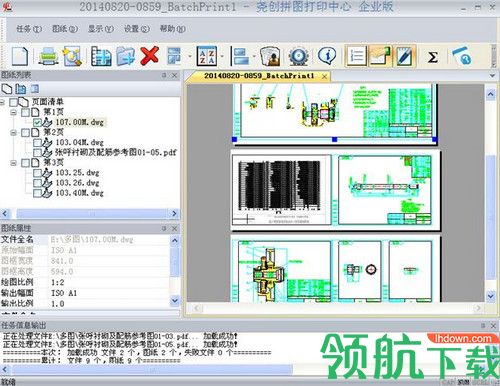The height and width of the screenshot is (386, 500).
Task: Open the 任务(T) menu
Action: point(29,29)
